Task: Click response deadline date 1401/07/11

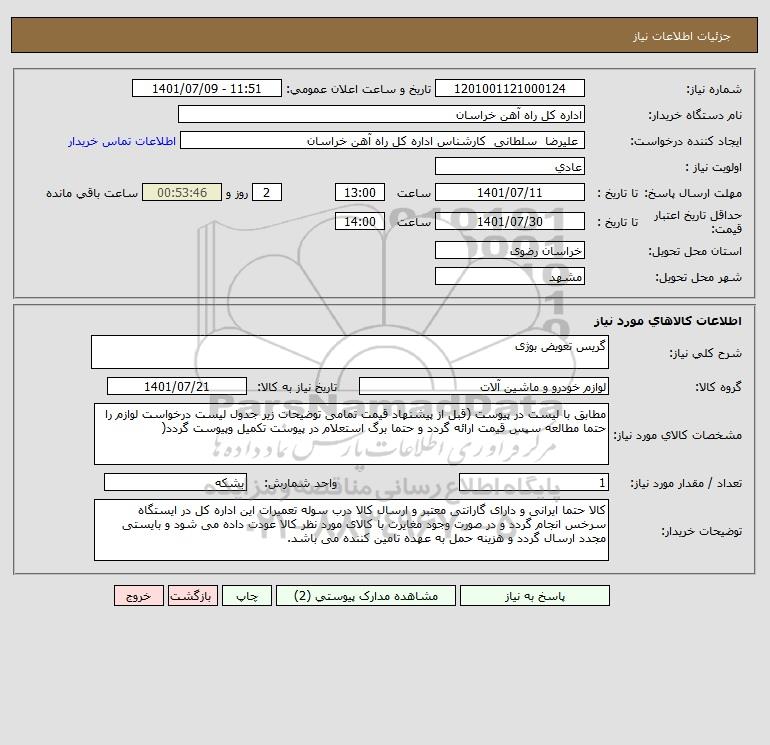Action: coord(510,193)
